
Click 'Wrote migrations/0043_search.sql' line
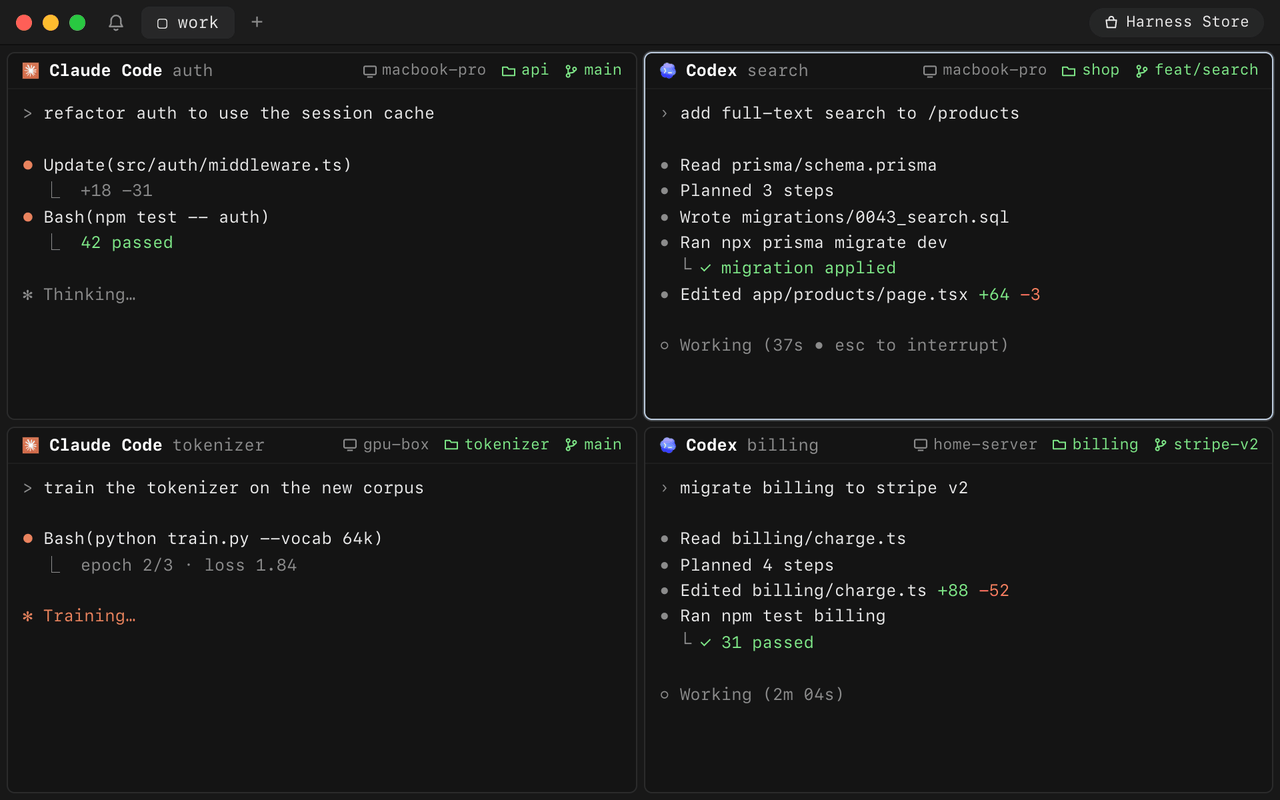[845, 217]
